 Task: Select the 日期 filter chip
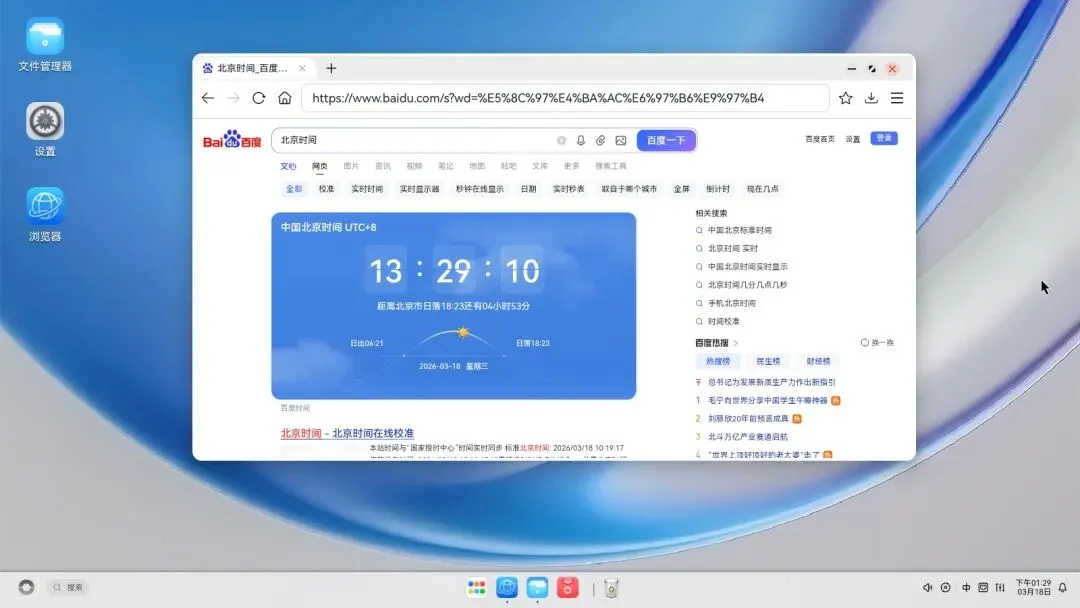pyautogui.click(x=528, y=189)
